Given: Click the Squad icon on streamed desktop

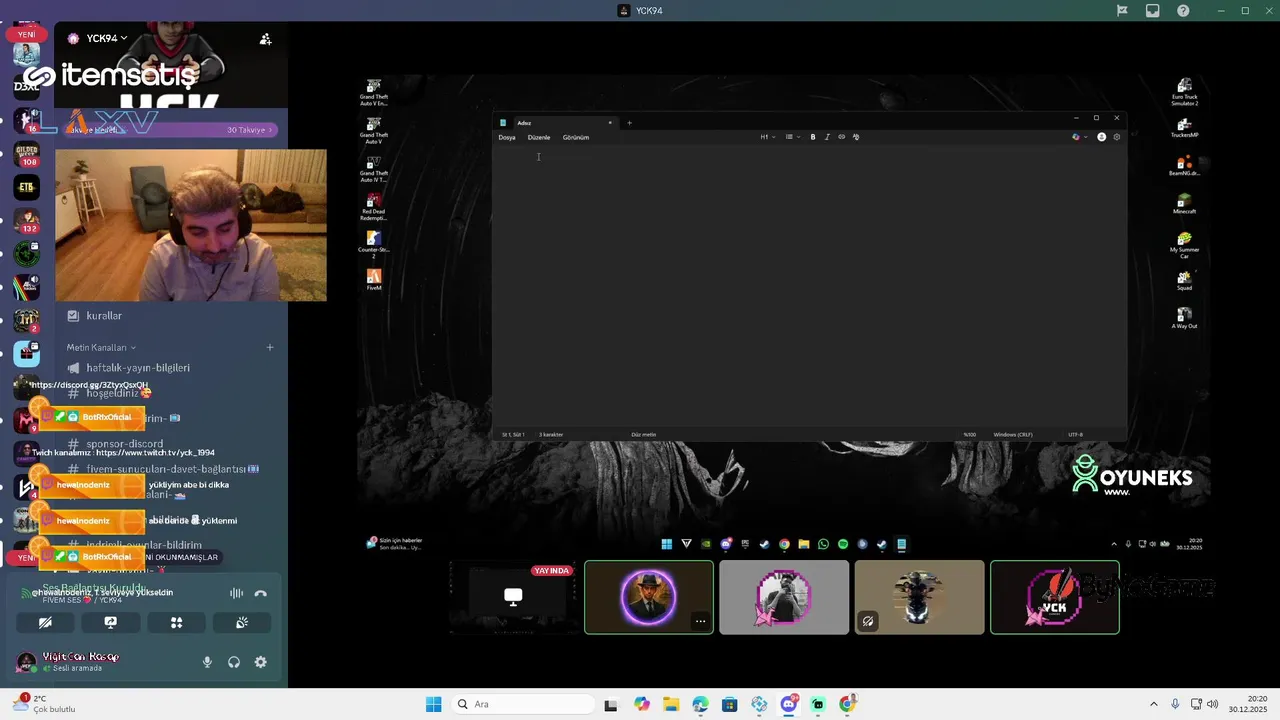Looking at the screenshot, I should 1184,280.
